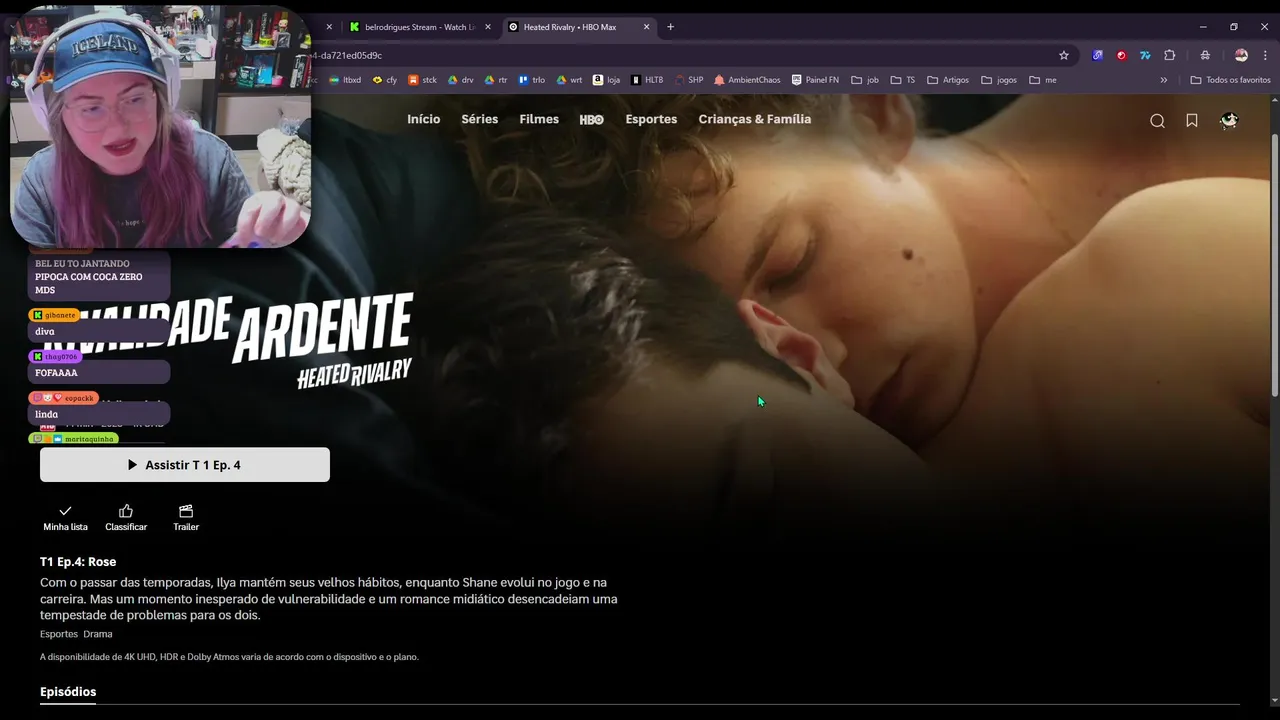The width and height of the screenshot is (1280, 720).
Task: Open the stck bookmark
Action: (423, 80)
